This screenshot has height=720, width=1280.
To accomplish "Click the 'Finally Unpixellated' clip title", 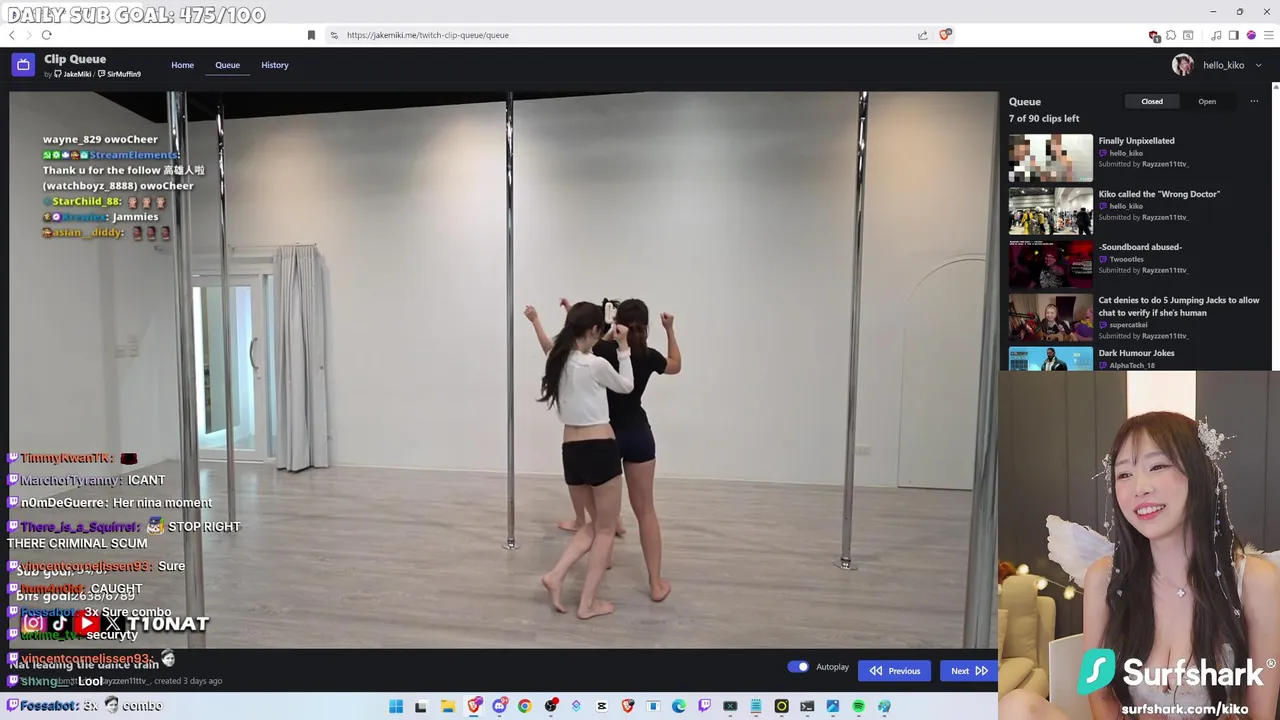I will click(1136, 141).
